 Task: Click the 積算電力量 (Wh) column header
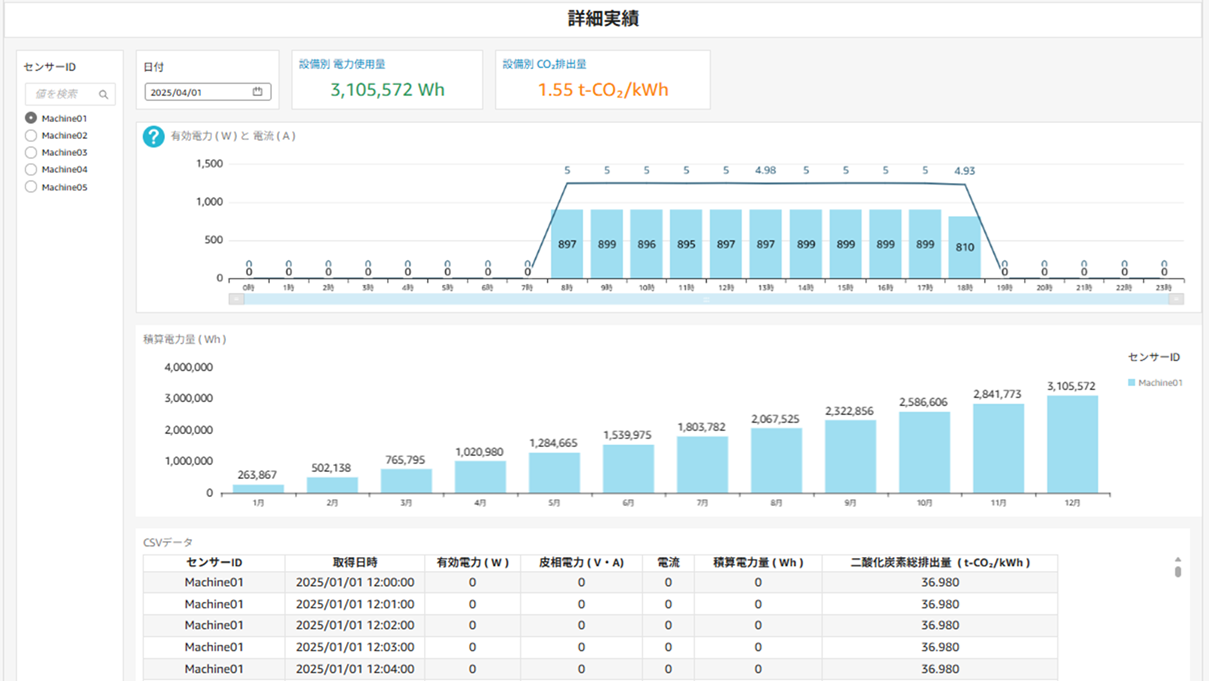[x=758, y=563]
